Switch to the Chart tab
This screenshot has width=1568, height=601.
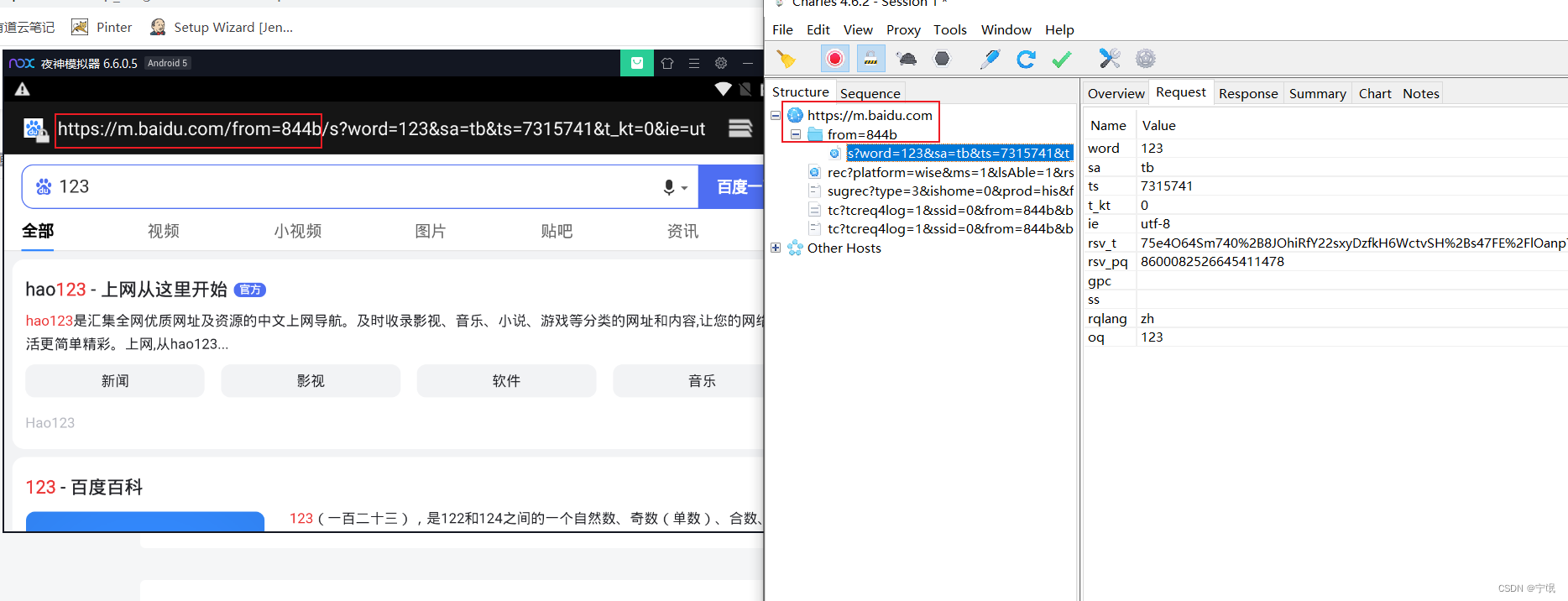1375,93
